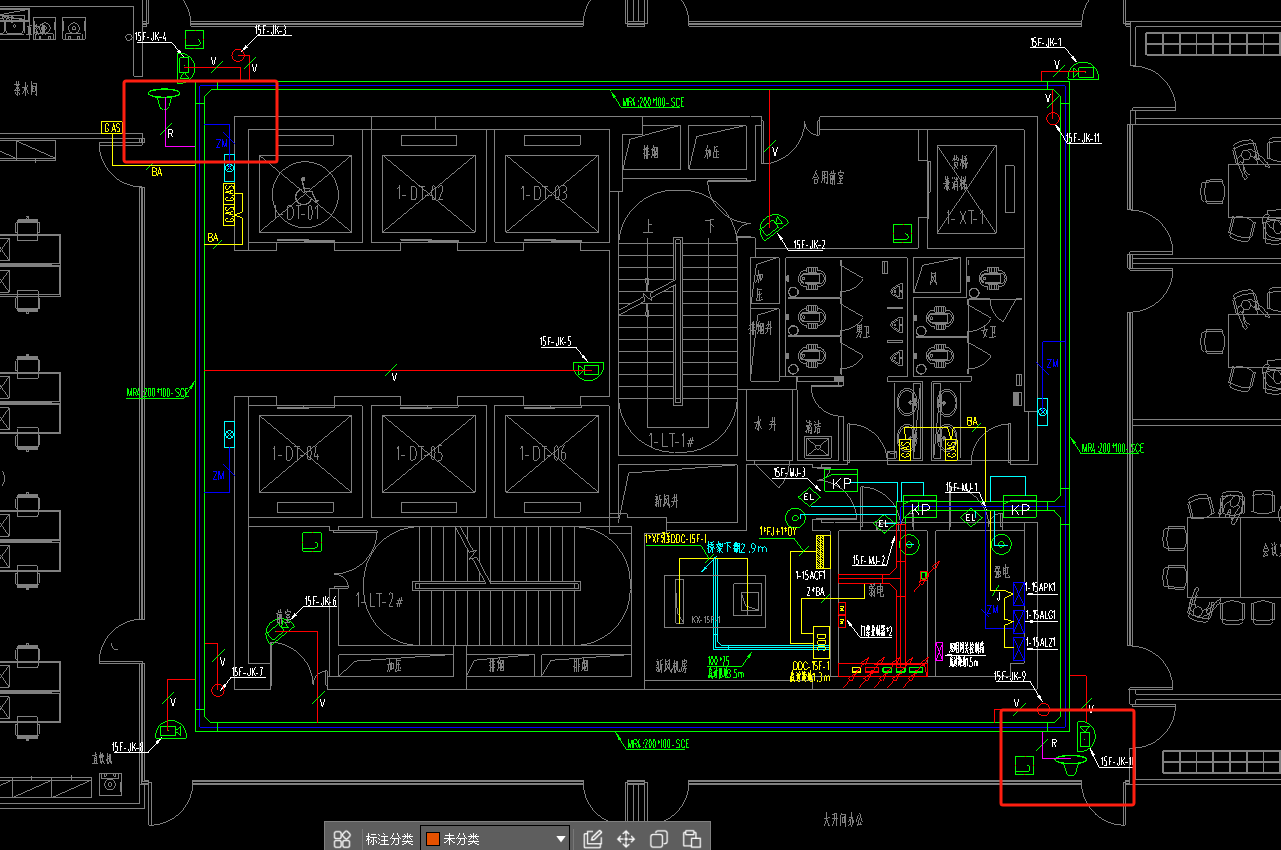Image resolution: width=1281 pixels, height=850 pixels.
Task: Click the 大开间办公 label
Action: pyautogui.click(x=843, y=819)
